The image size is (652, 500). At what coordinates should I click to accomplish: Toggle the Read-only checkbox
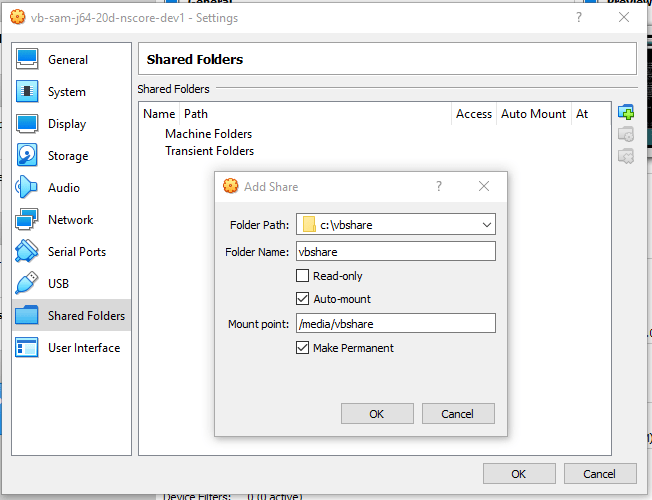[x=302, y=275]
